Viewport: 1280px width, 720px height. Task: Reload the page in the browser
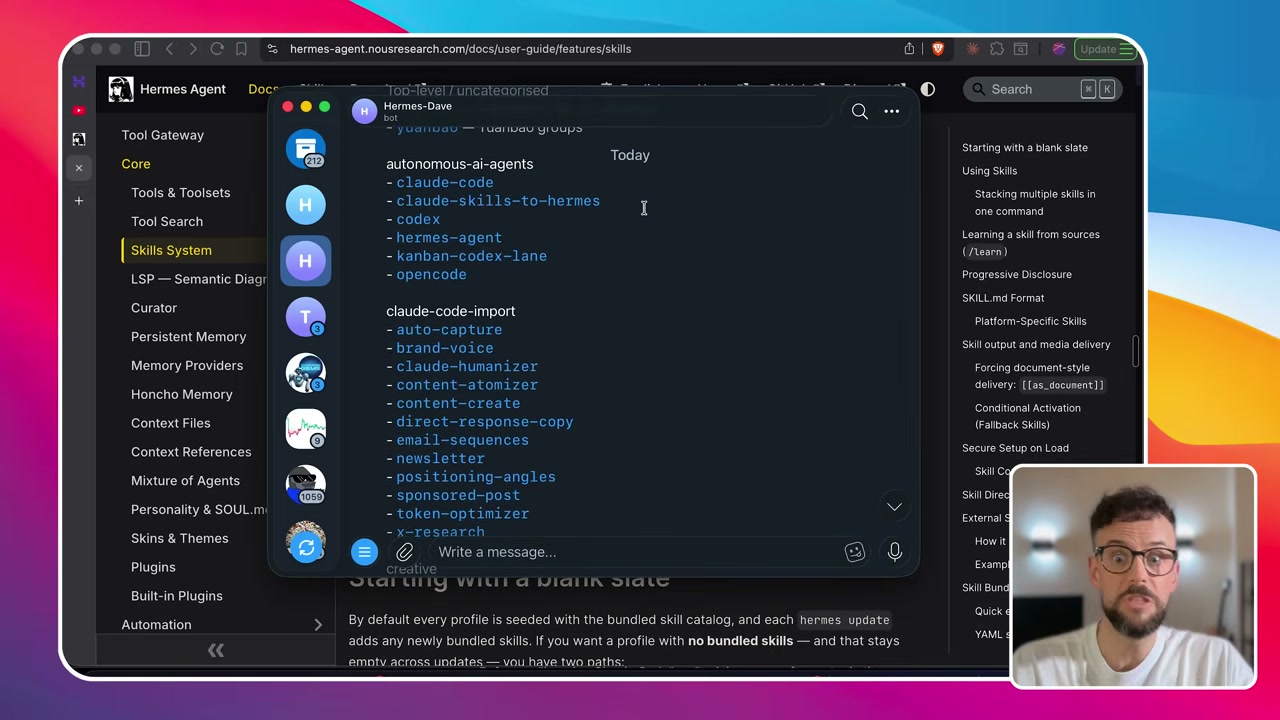(x=216, y=49)
